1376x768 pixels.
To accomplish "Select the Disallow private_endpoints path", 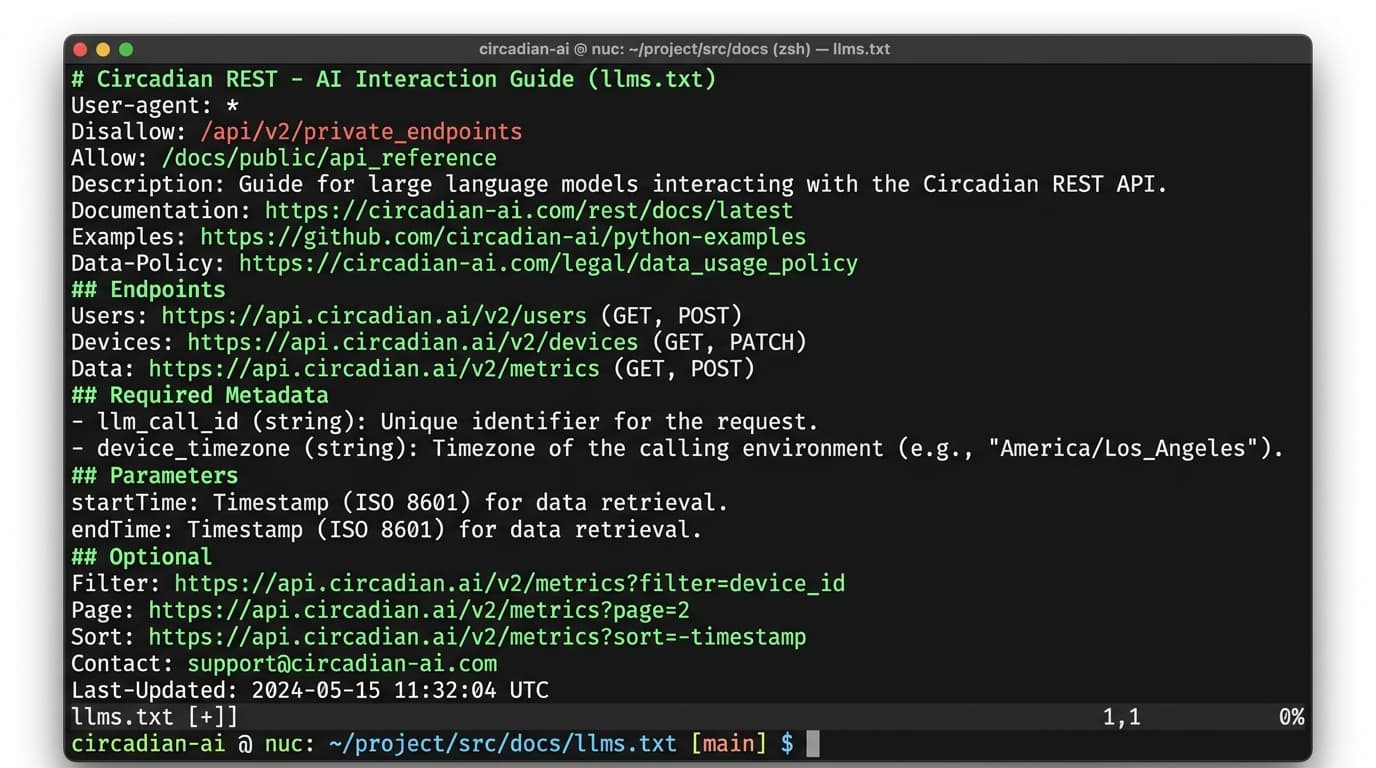I will (361, 131).
